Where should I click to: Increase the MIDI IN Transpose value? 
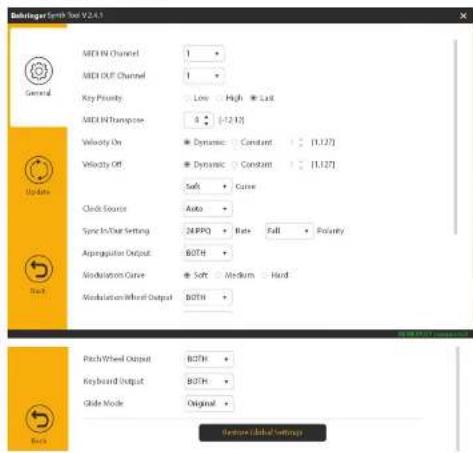click(206, 117)
